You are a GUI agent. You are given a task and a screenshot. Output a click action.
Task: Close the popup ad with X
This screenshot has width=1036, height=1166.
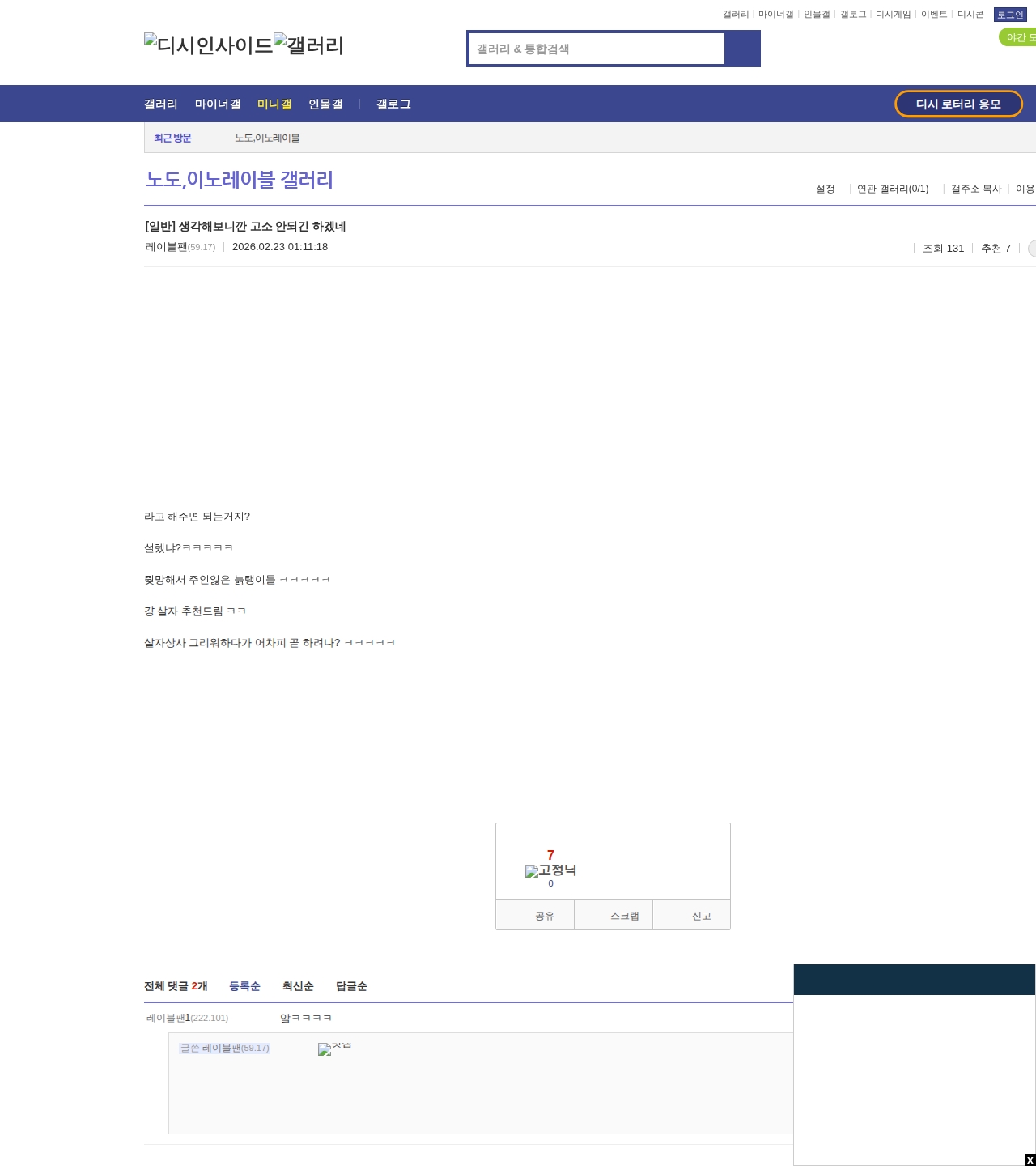click(x=1030, y=1160)
